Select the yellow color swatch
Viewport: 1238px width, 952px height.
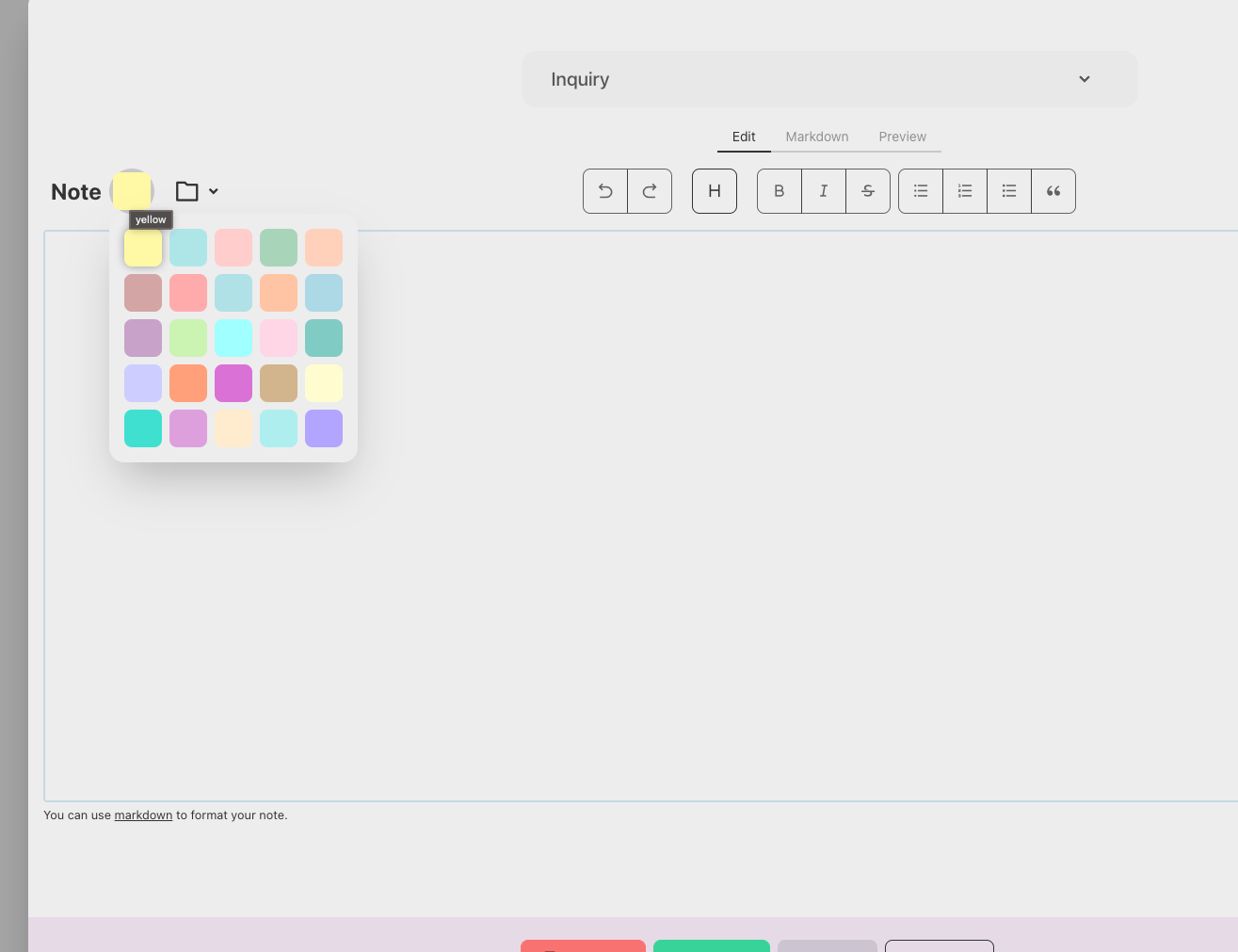pos(142,247)
